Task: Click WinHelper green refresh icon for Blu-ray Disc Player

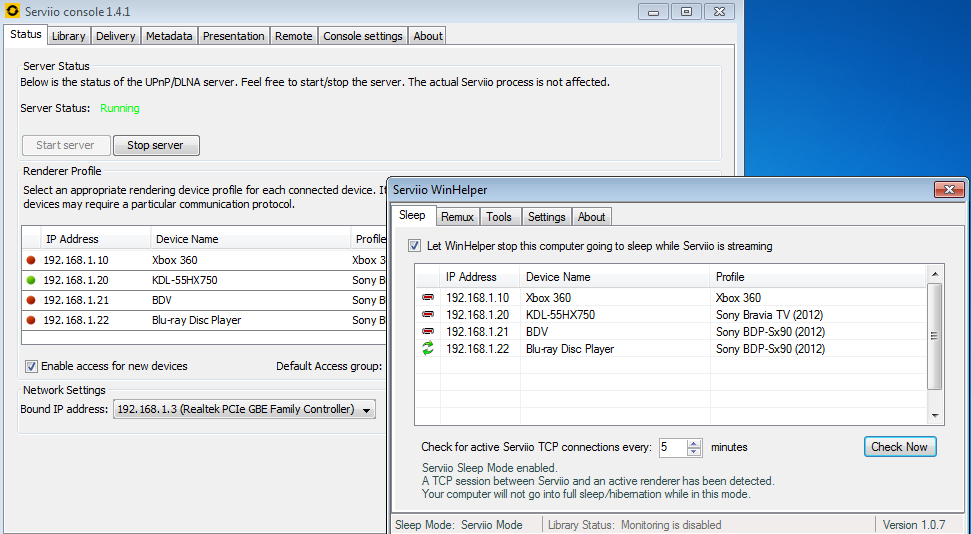Action: (428, 349)
